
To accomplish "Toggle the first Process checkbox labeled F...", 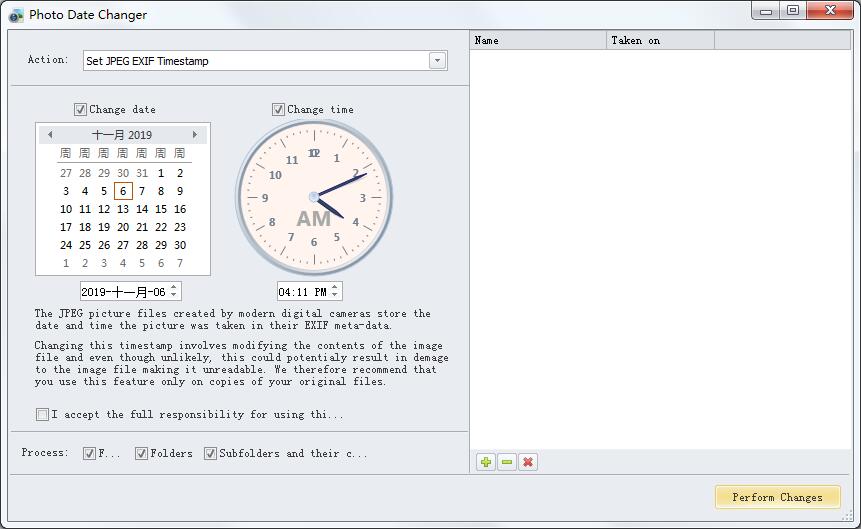I will coord(89,453).
